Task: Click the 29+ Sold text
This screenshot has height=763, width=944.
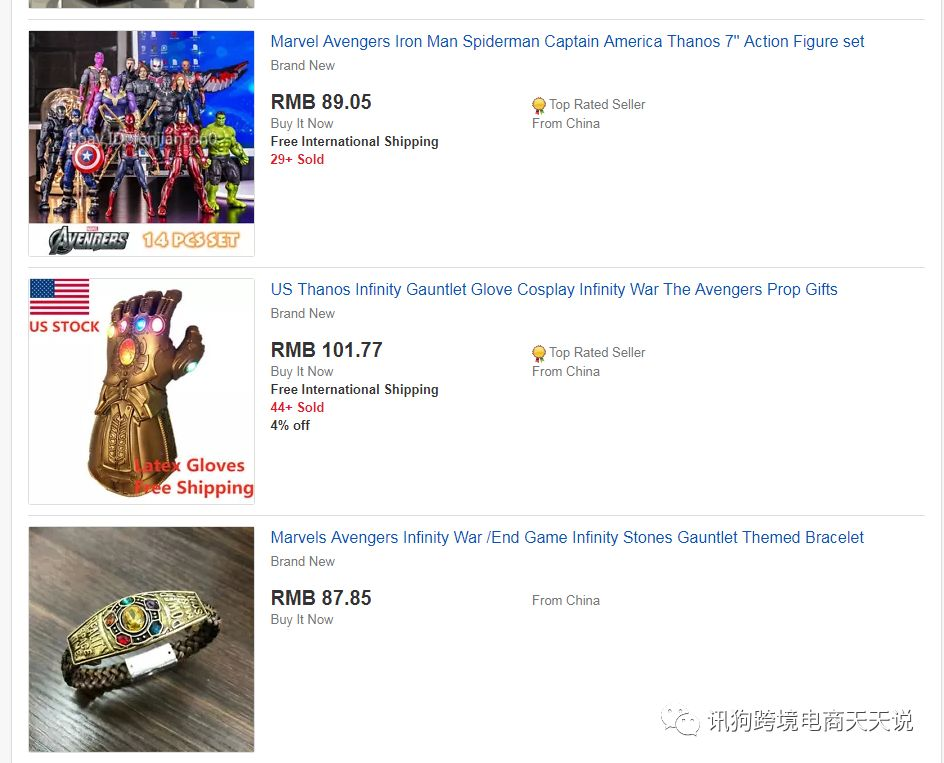Action: click(x=297, y=159)
